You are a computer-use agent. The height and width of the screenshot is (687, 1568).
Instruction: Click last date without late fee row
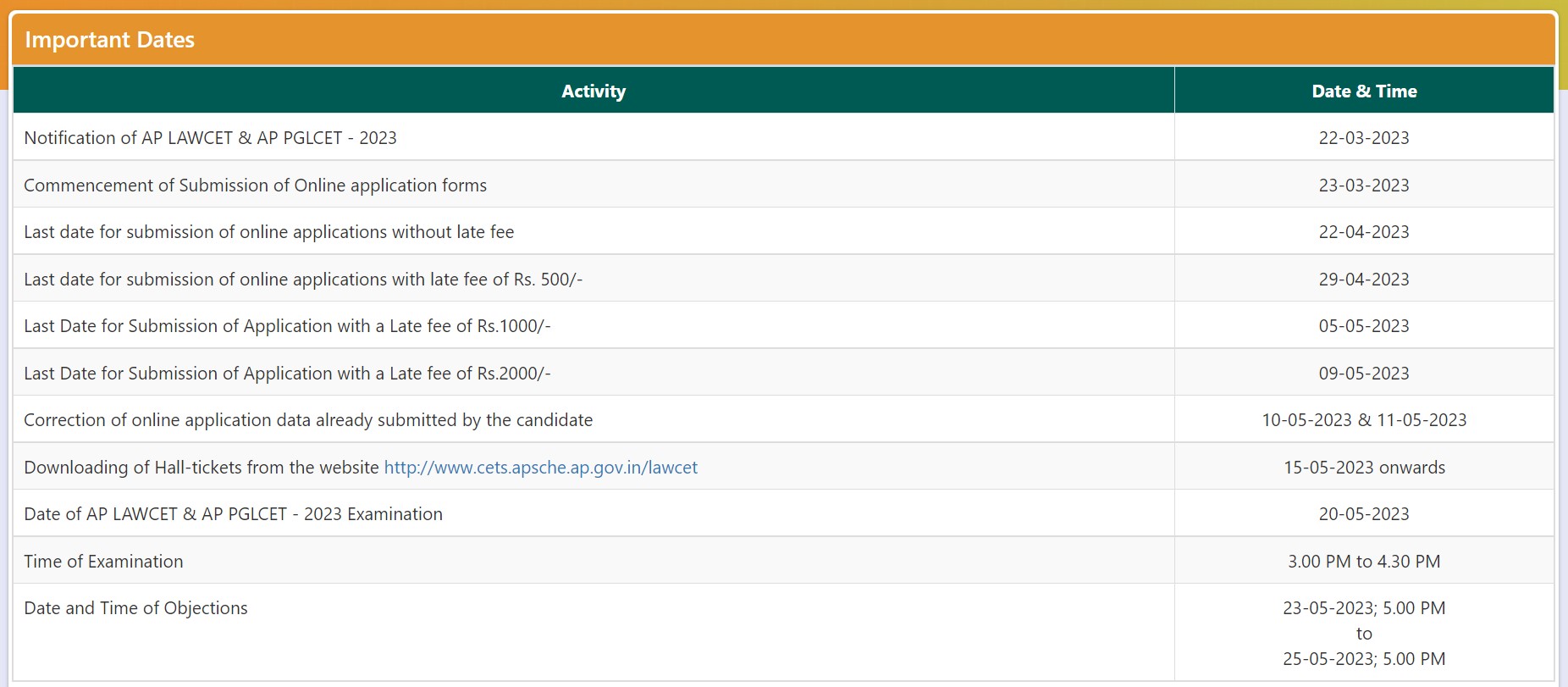point(268,232)
